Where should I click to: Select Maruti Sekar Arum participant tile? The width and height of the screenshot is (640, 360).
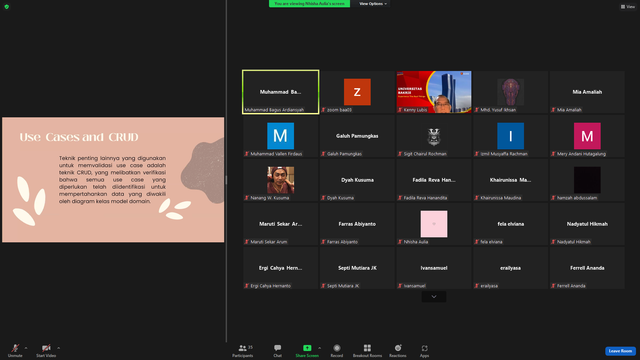click(x=280, y=224)
